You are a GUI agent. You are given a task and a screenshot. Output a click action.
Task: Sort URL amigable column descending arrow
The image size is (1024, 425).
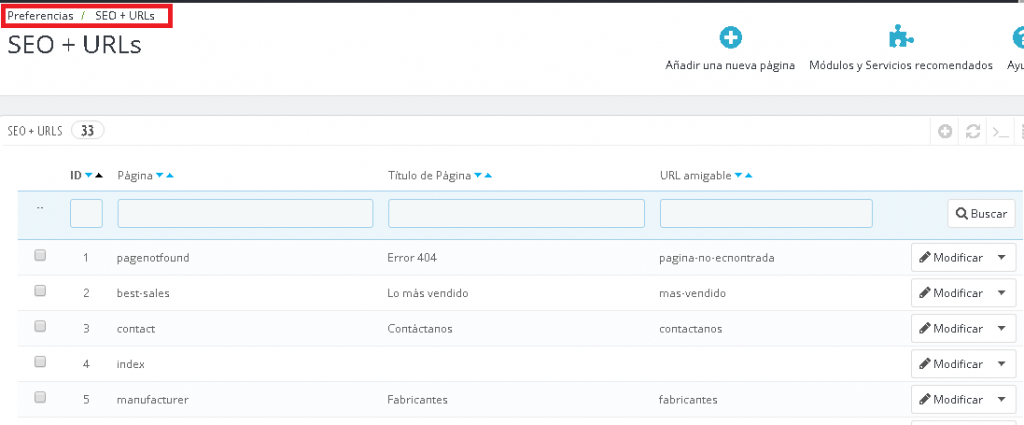point(738,176)
